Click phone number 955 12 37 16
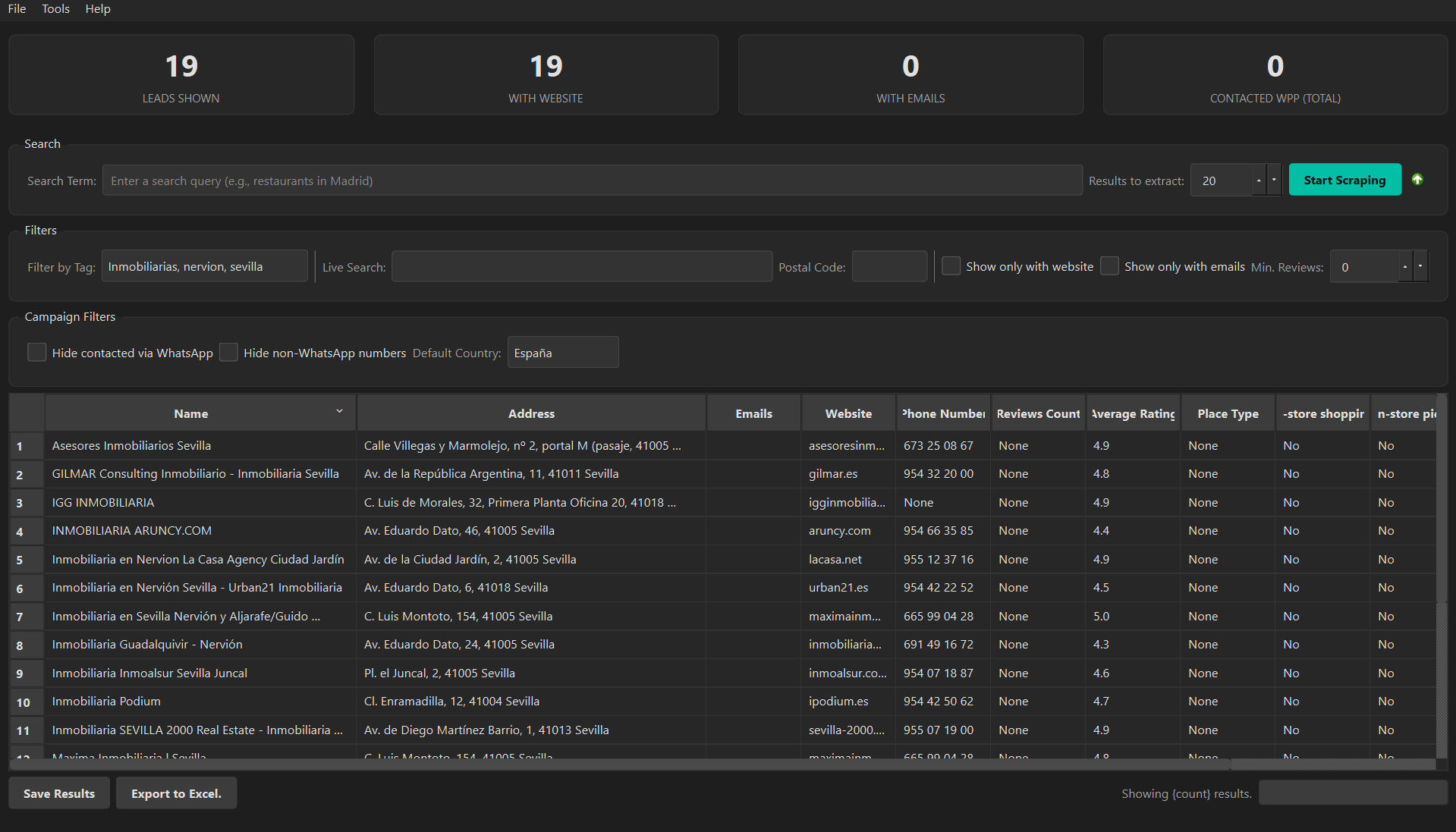The height and width of the screenshot is (832, 1456). [x=943, y=560]
